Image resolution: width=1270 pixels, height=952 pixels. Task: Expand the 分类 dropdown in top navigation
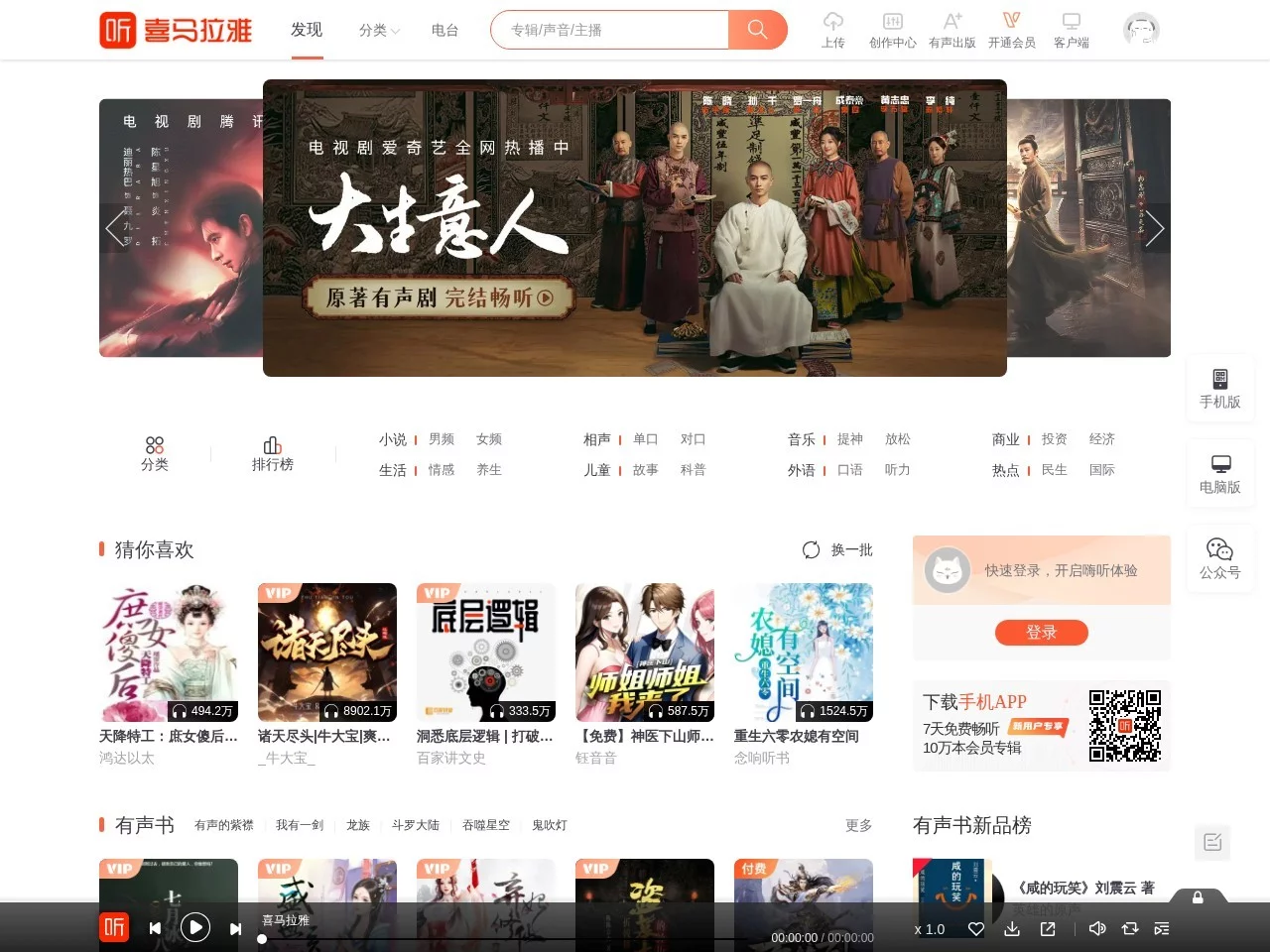pyautogui.click(x=379, y=30)
